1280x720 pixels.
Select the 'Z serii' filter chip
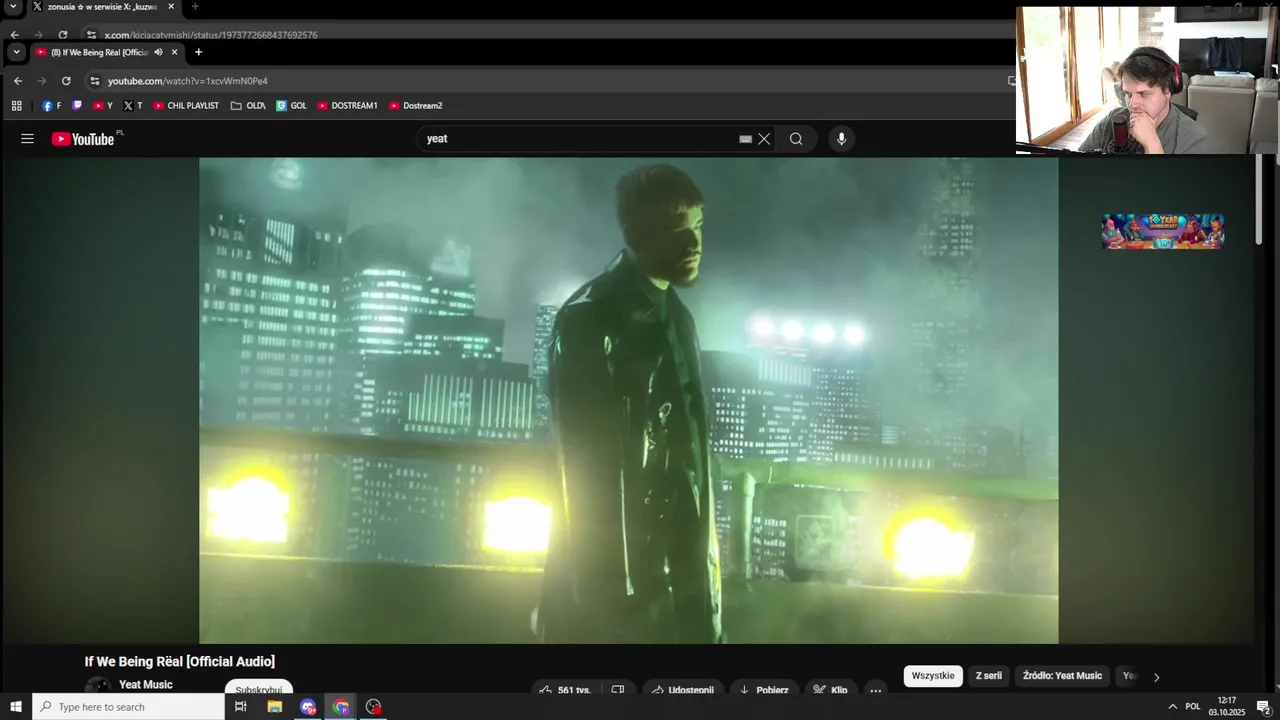[x=989, y=676]
